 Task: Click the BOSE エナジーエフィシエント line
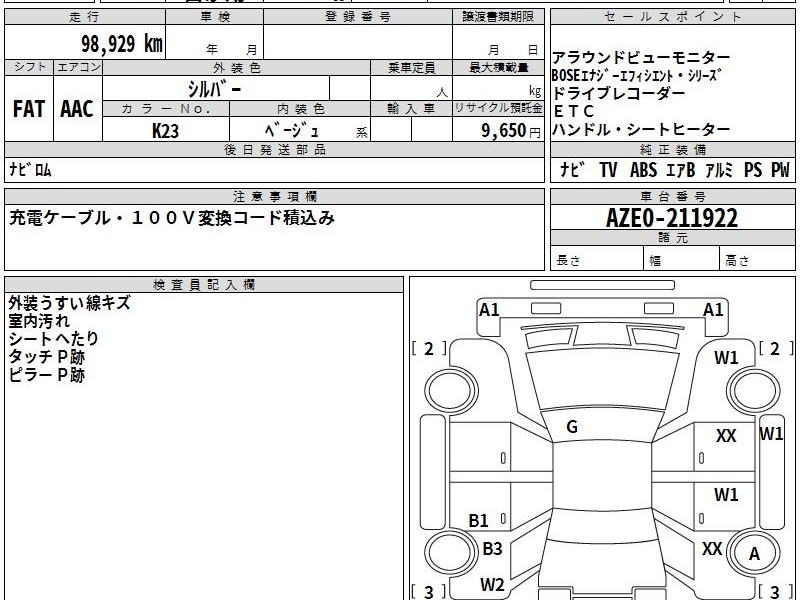637,76
